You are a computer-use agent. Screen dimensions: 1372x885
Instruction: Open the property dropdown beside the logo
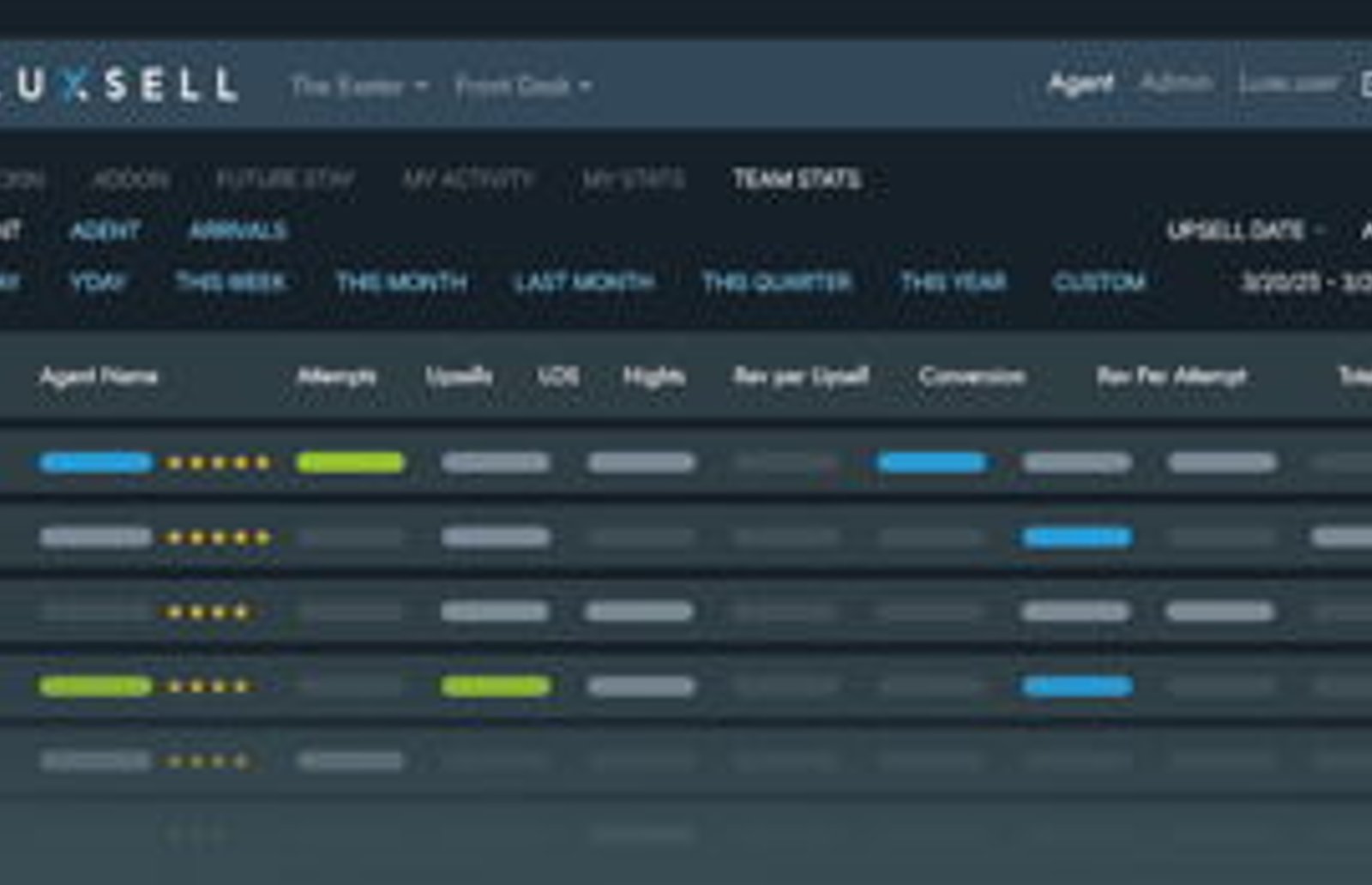pos(358,86)
